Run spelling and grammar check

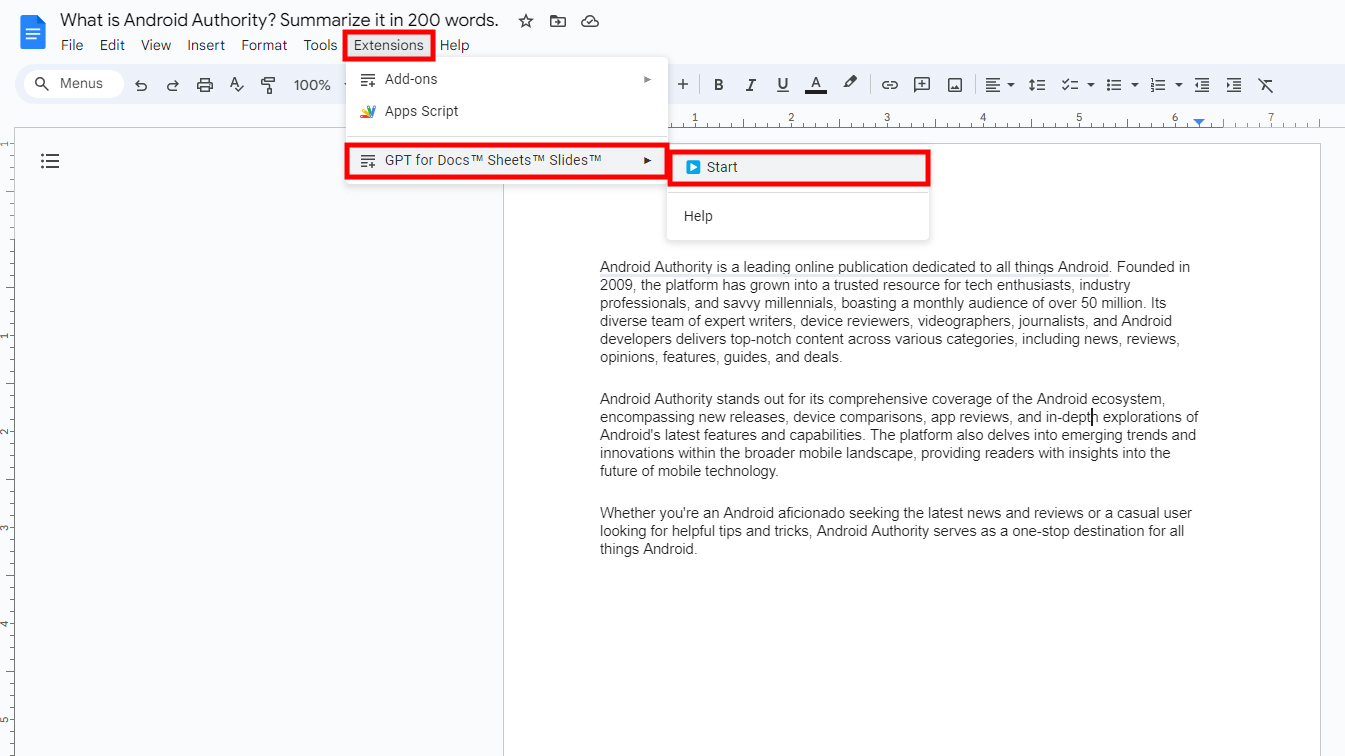237,85
